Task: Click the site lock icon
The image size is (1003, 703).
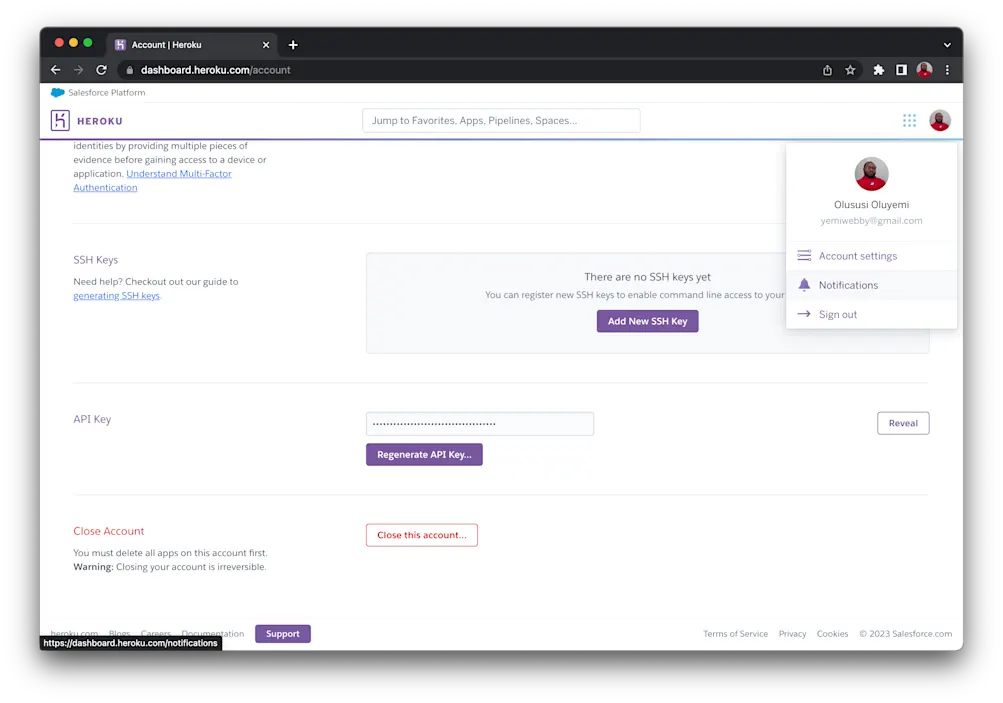Action: point(129,70)
